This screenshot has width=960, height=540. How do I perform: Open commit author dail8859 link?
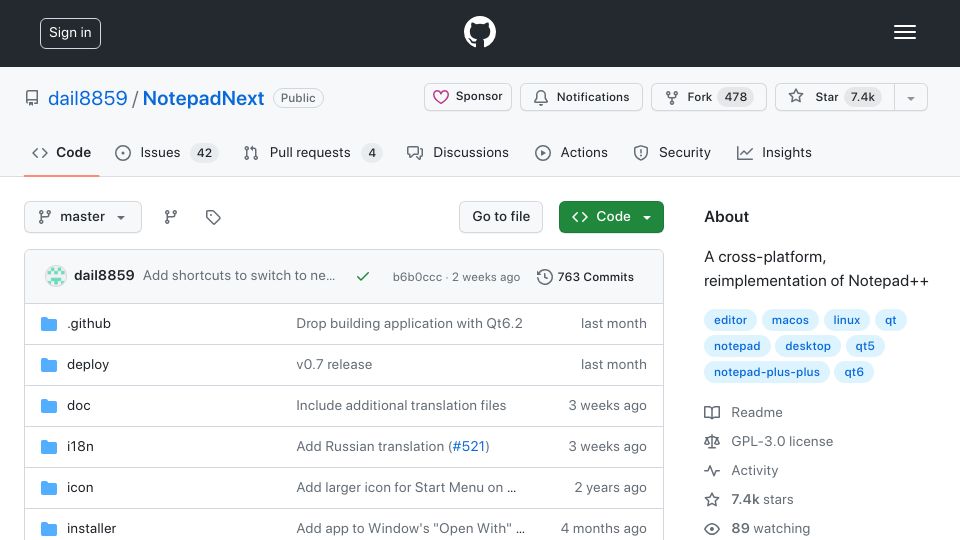(x=104, y=276)
